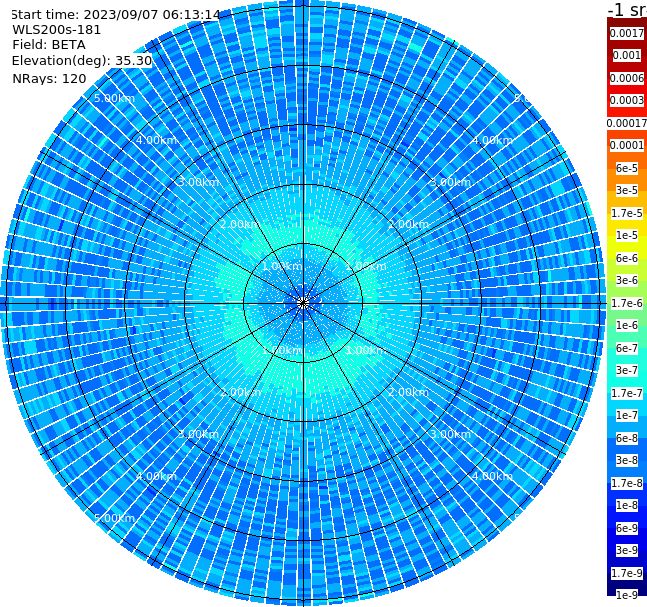Click the NRays: 120 label
Image resolution: width=647 pixels, height=607 pixels.
pyautogui.click(x=49, y=78)
